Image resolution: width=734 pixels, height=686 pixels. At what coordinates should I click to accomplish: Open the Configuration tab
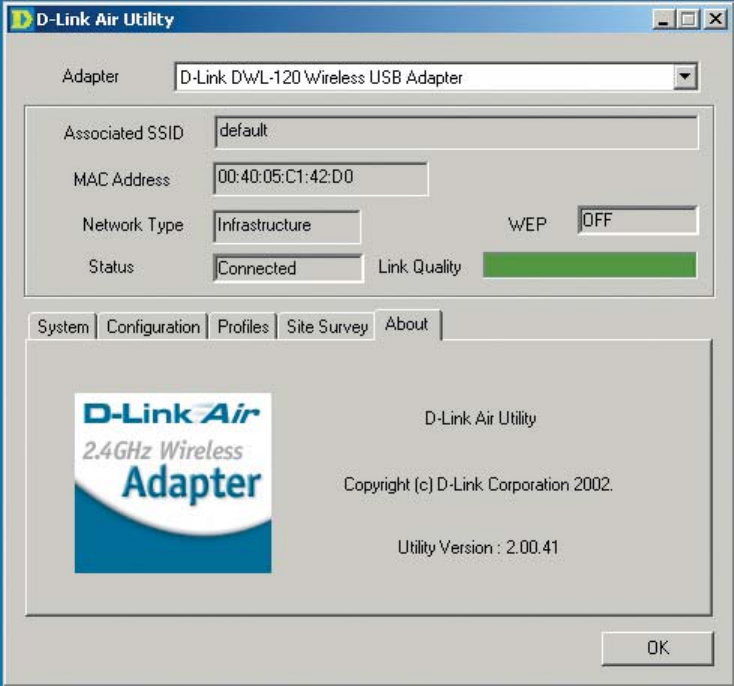[x=153, y=326]
